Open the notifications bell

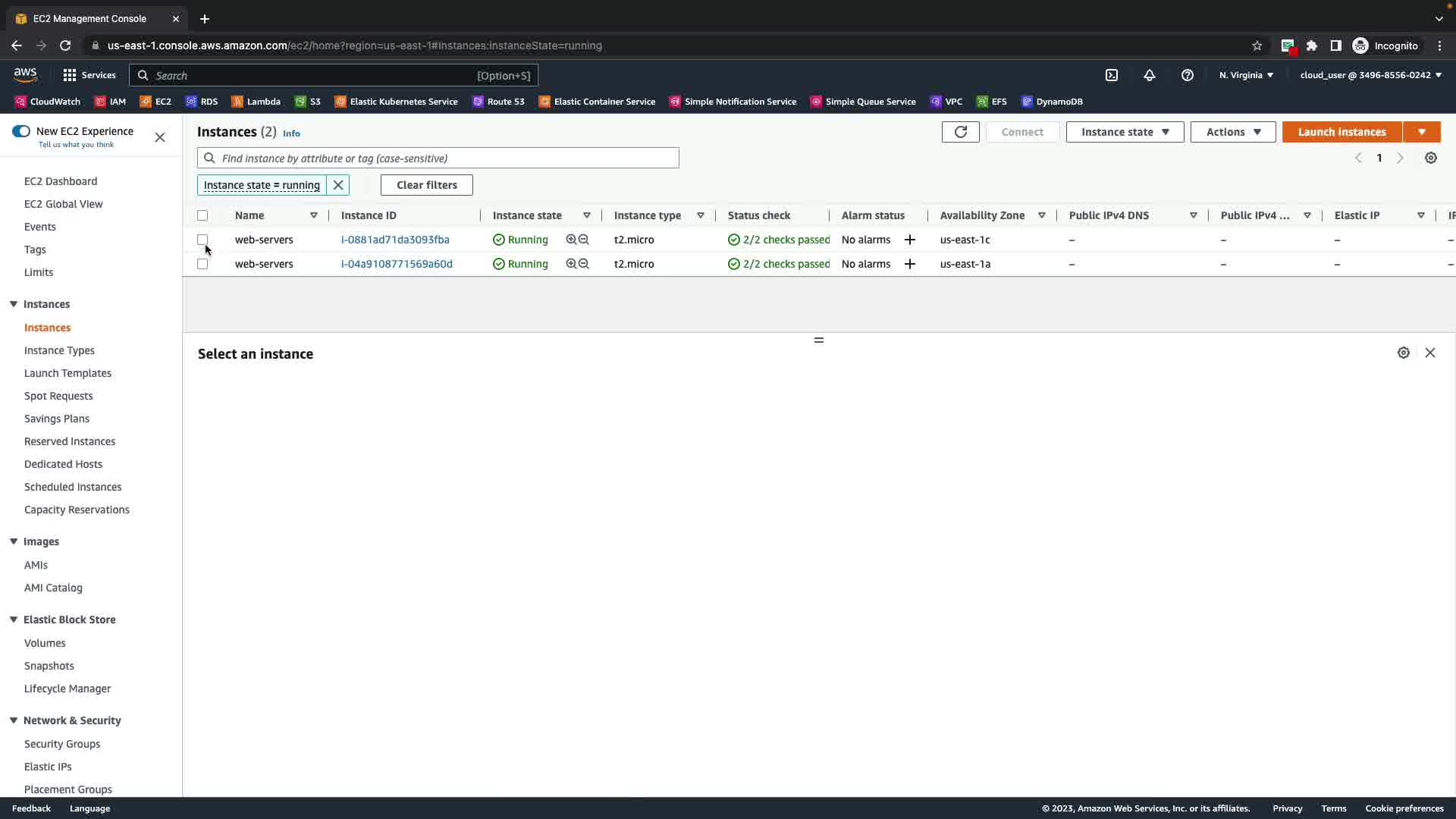tap(1150, 75)
